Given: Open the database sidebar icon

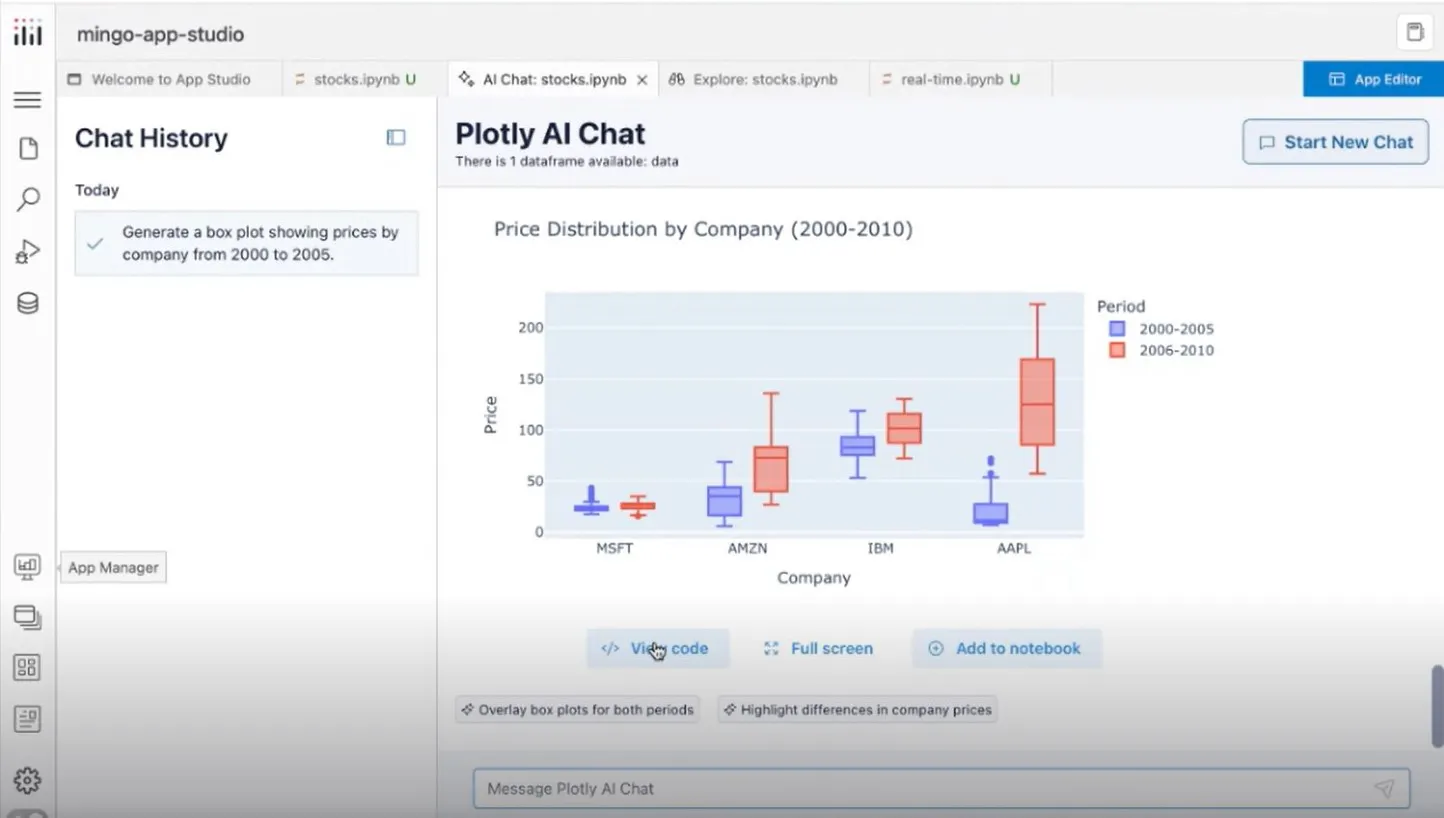Looking at the screenshot, I should coord(28,303).
